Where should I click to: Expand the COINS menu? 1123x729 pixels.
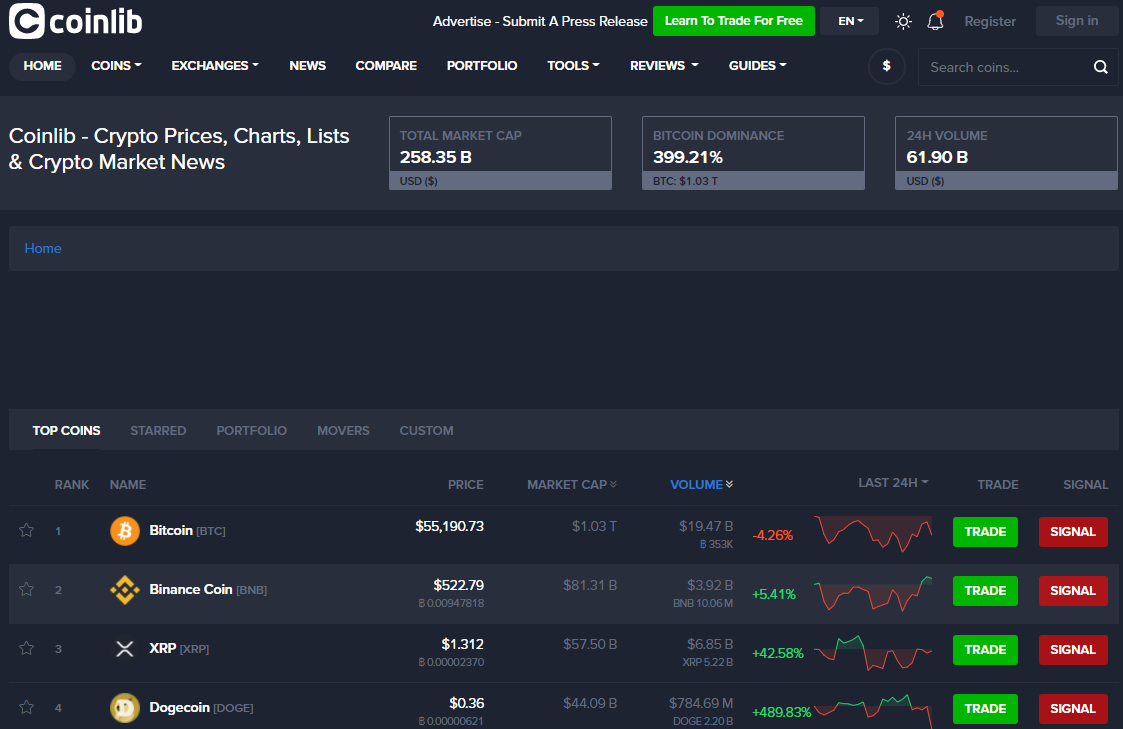[x=116, y=66]
